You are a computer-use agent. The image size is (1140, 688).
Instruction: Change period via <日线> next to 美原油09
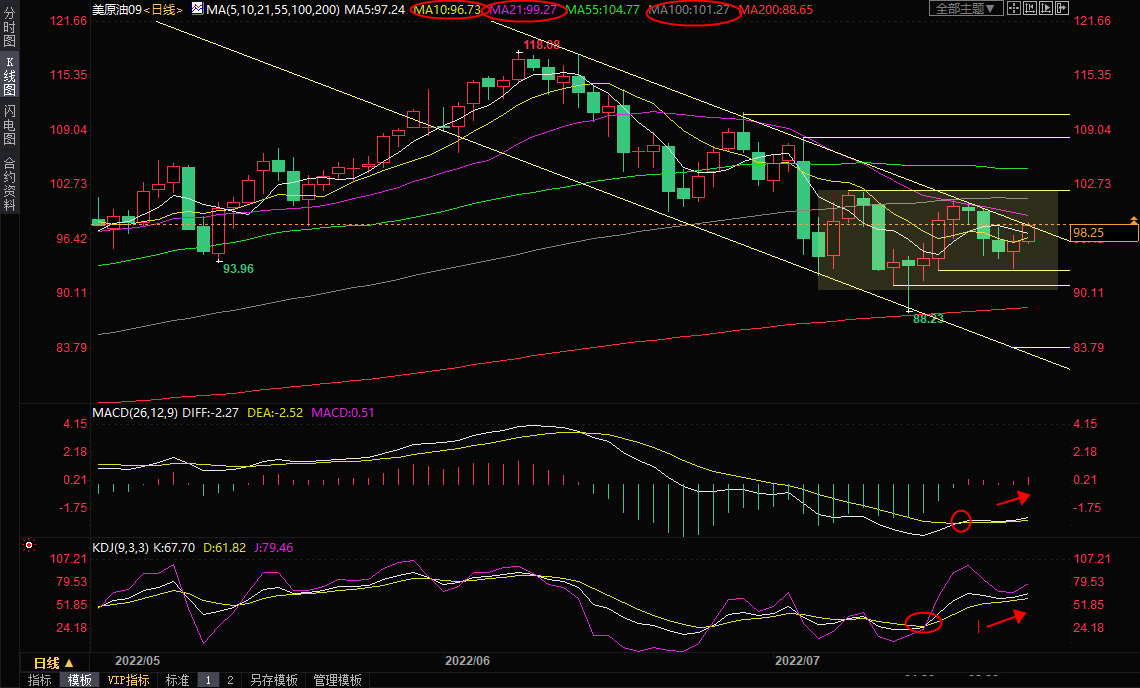coord(163,9)
